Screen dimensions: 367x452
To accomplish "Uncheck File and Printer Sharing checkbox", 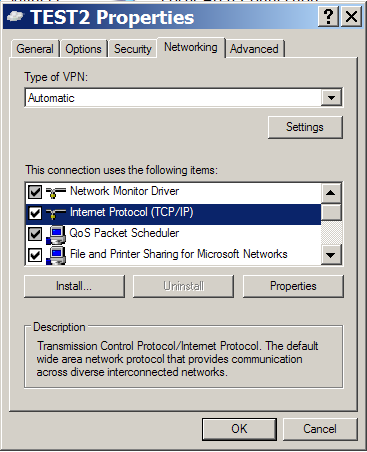I will (x=35, y=255).
